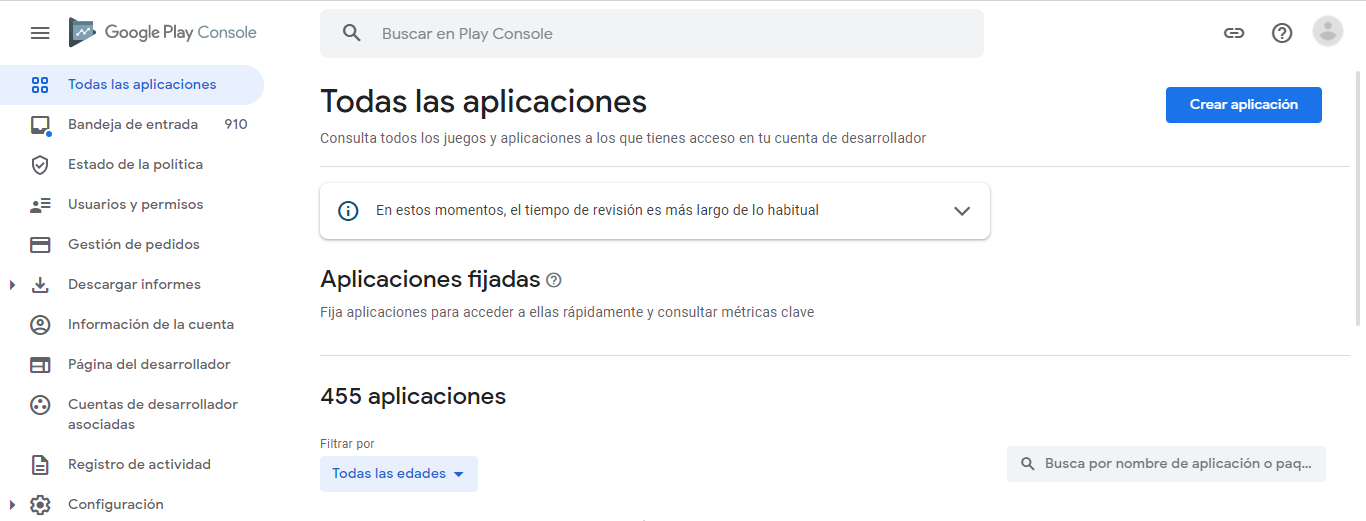Open Información de la cuenta page
The width and height of the screenshot is (1366, 521).
132,325
